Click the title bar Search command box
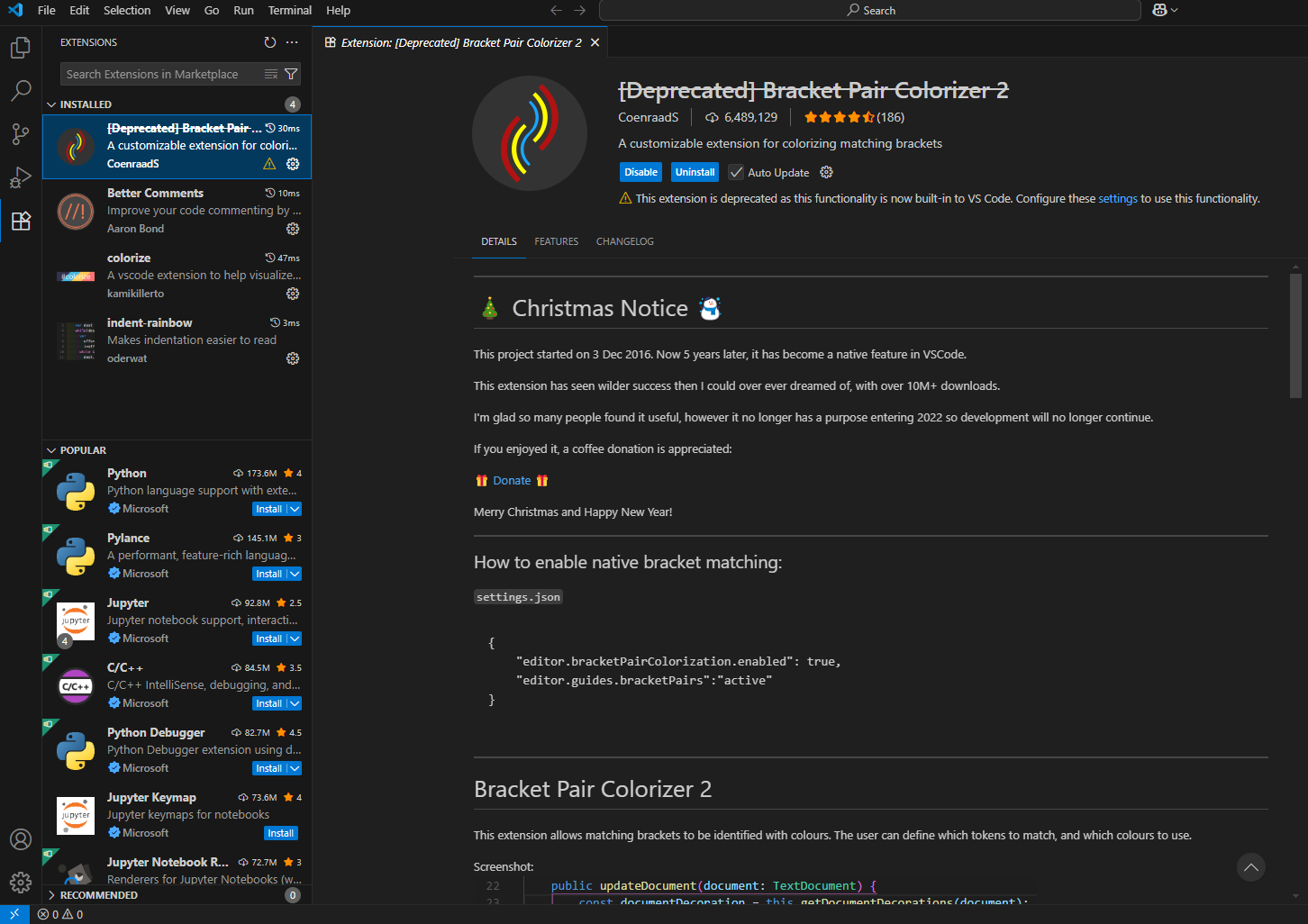This screenshot has height=924, width=1308. tap(870, 10)
